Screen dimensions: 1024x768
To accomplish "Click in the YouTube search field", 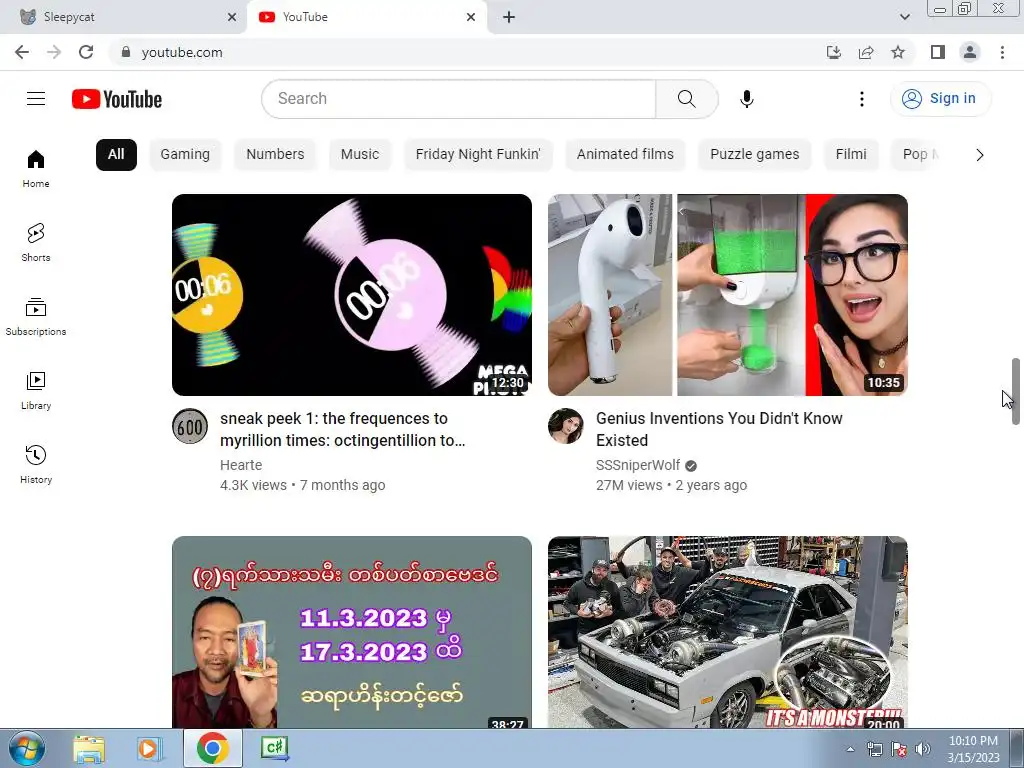I will point(458,99).
